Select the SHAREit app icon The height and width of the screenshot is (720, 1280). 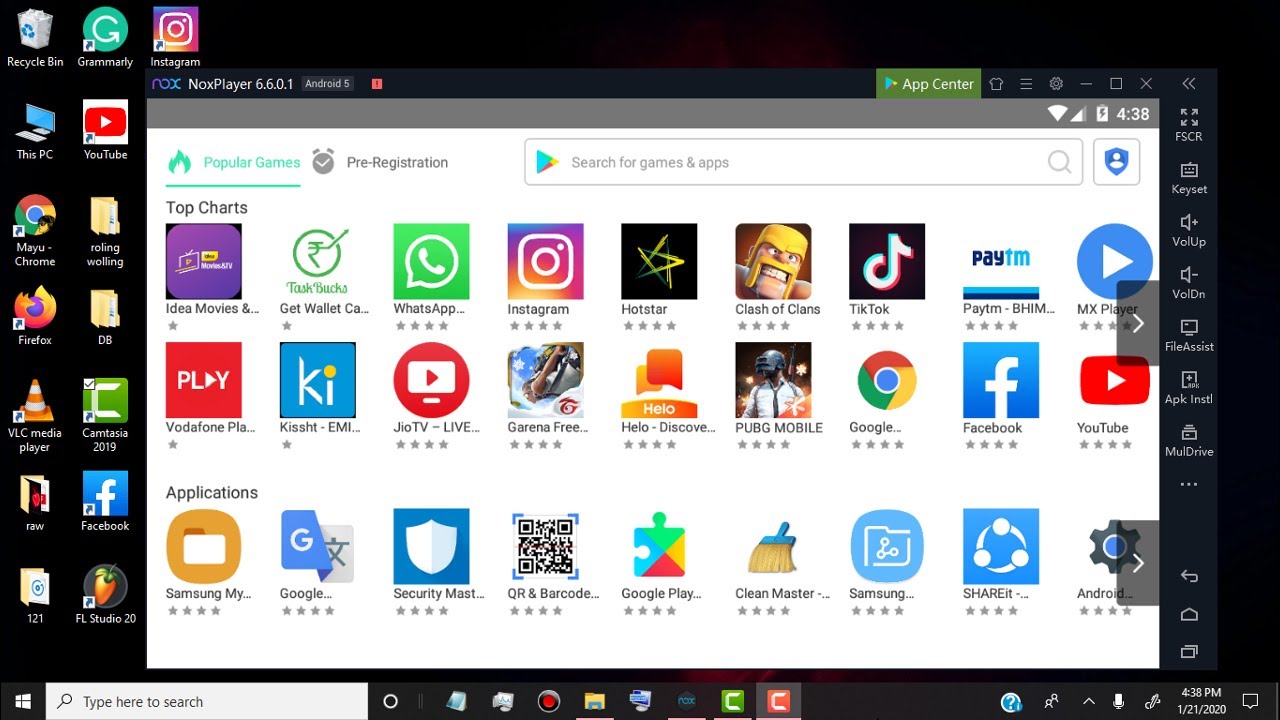pos(1001,546)
